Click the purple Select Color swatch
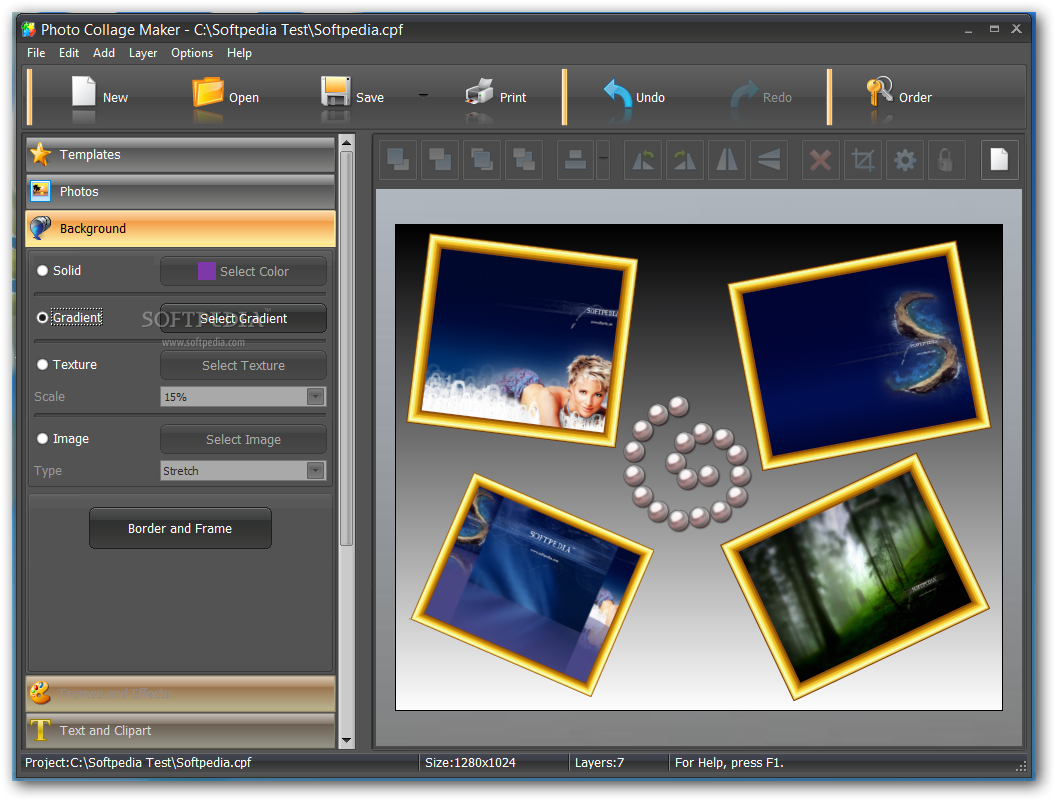The width and height of the screenshot is (1056, 801). click(207, 271)
